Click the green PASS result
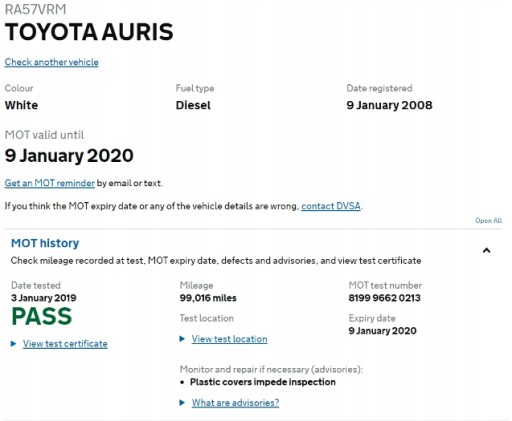The width and height of the screenshot is (512, 421). point(42,316)
